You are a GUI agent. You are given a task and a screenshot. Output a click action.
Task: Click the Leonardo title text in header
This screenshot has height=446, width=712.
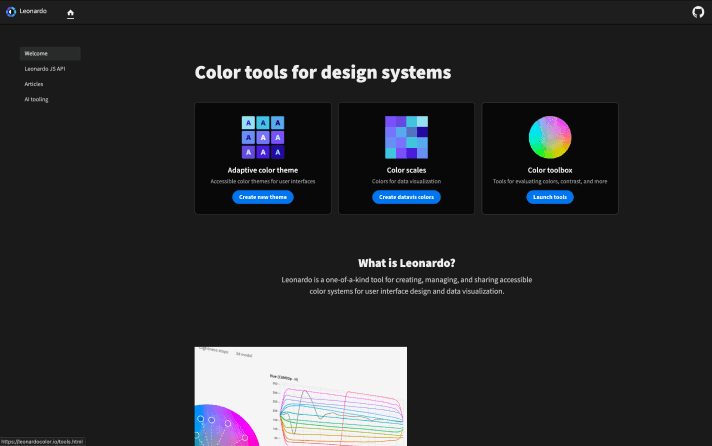click(33, 11)
